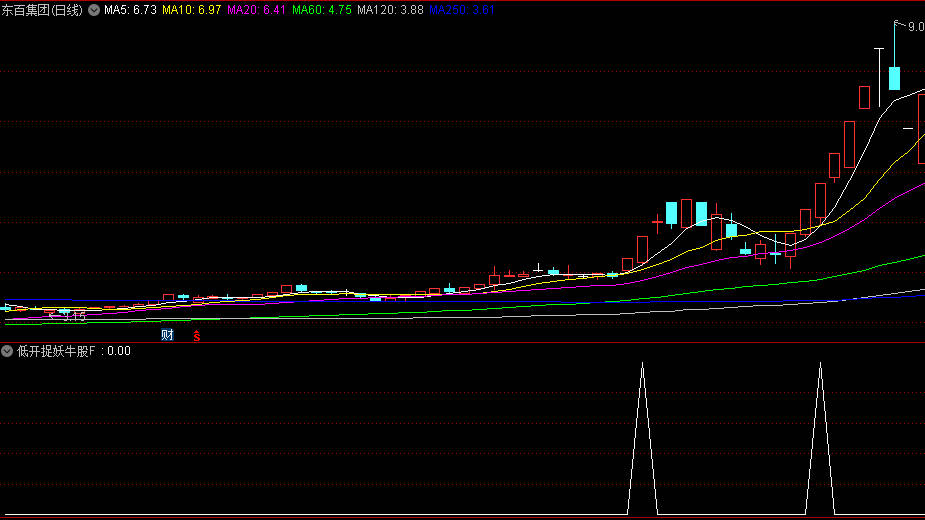This screenshot has height=520, width=925.
Task: Select the MA5: 6.73 legend label
Action: pos(131,9)
